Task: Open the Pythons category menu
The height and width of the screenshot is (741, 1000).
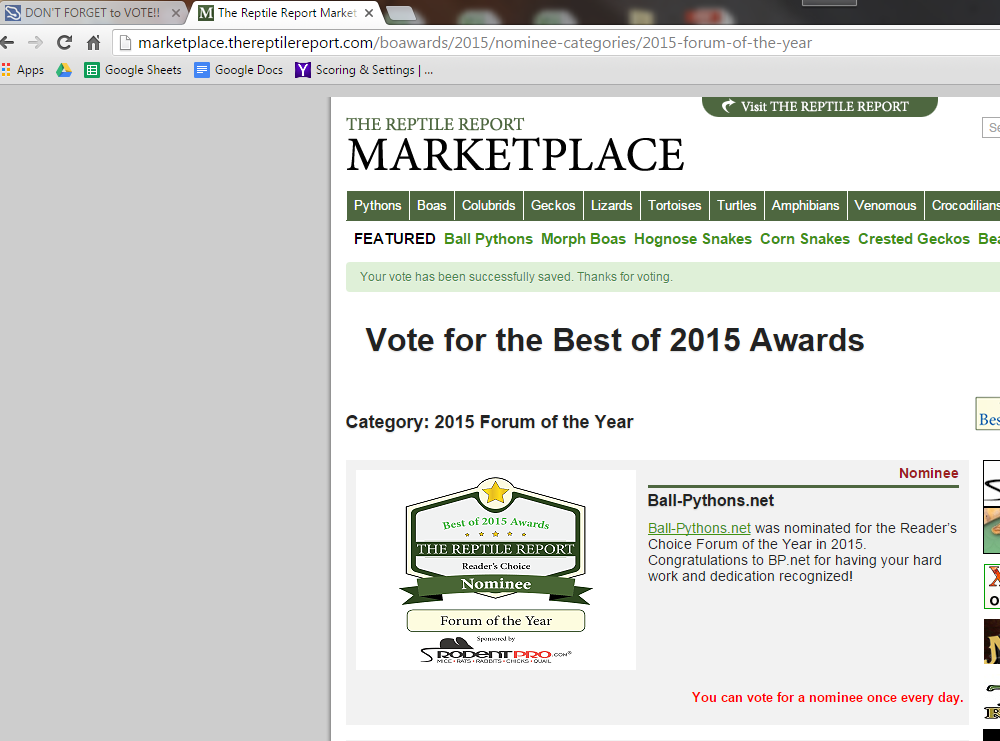Action: click(378, 205)
